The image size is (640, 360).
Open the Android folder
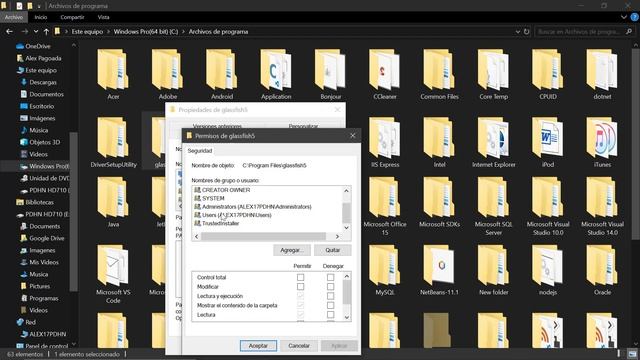[x=222, y=74]
